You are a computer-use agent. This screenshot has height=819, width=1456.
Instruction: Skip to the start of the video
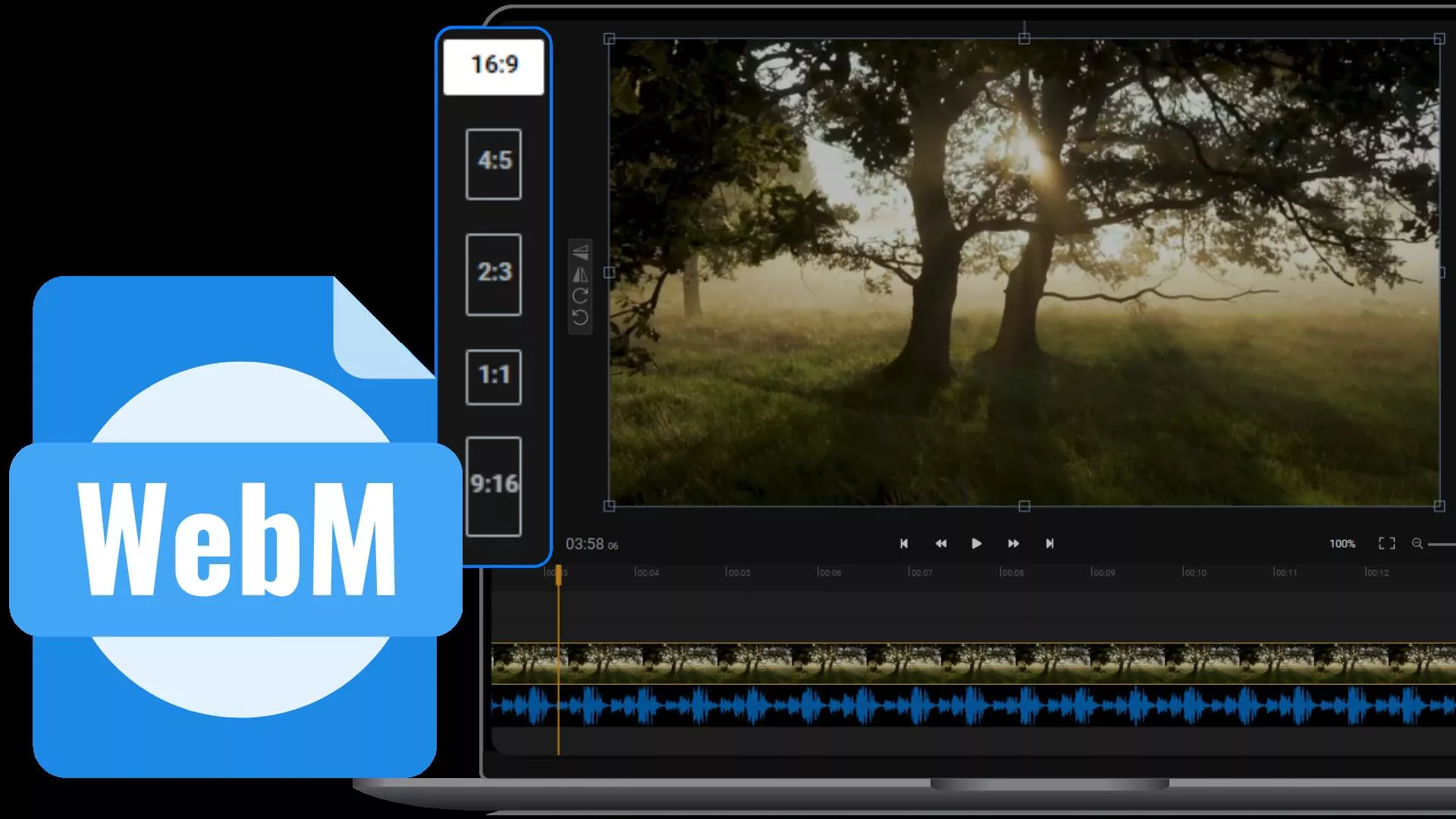[x=904, y=543]
